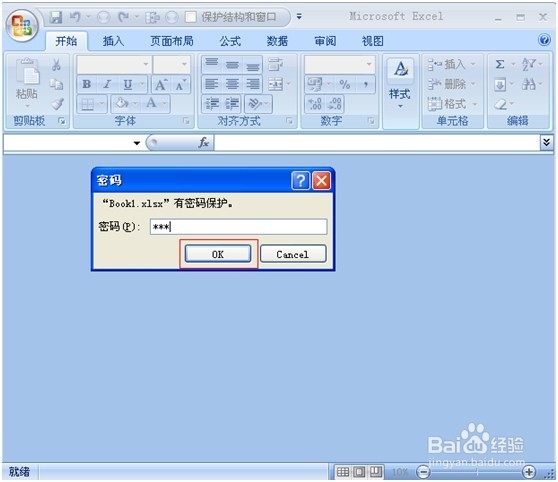Open the number format dropdown
Screen dimensions: 558x482
[x=369, y=64]
